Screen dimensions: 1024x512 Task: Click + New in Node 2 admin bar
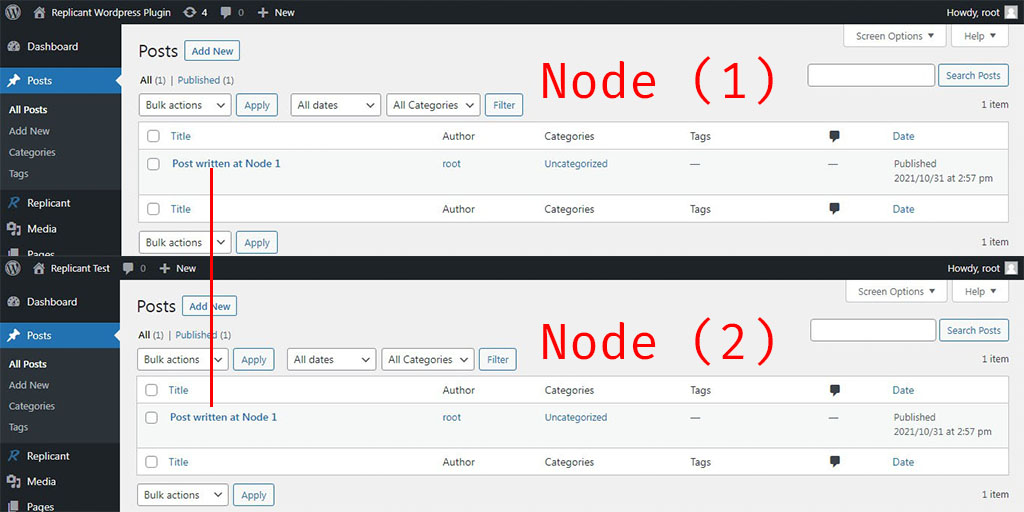click(178, 268)
